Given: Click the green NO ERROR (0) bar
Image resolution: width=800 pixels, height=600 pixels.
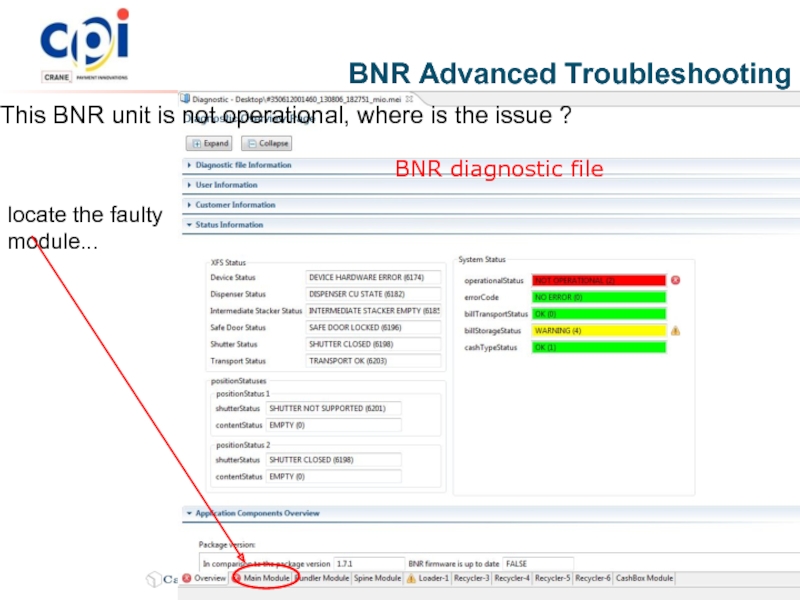Looking at the screenshot, I should pyautogui.click(x=599, y=297).
